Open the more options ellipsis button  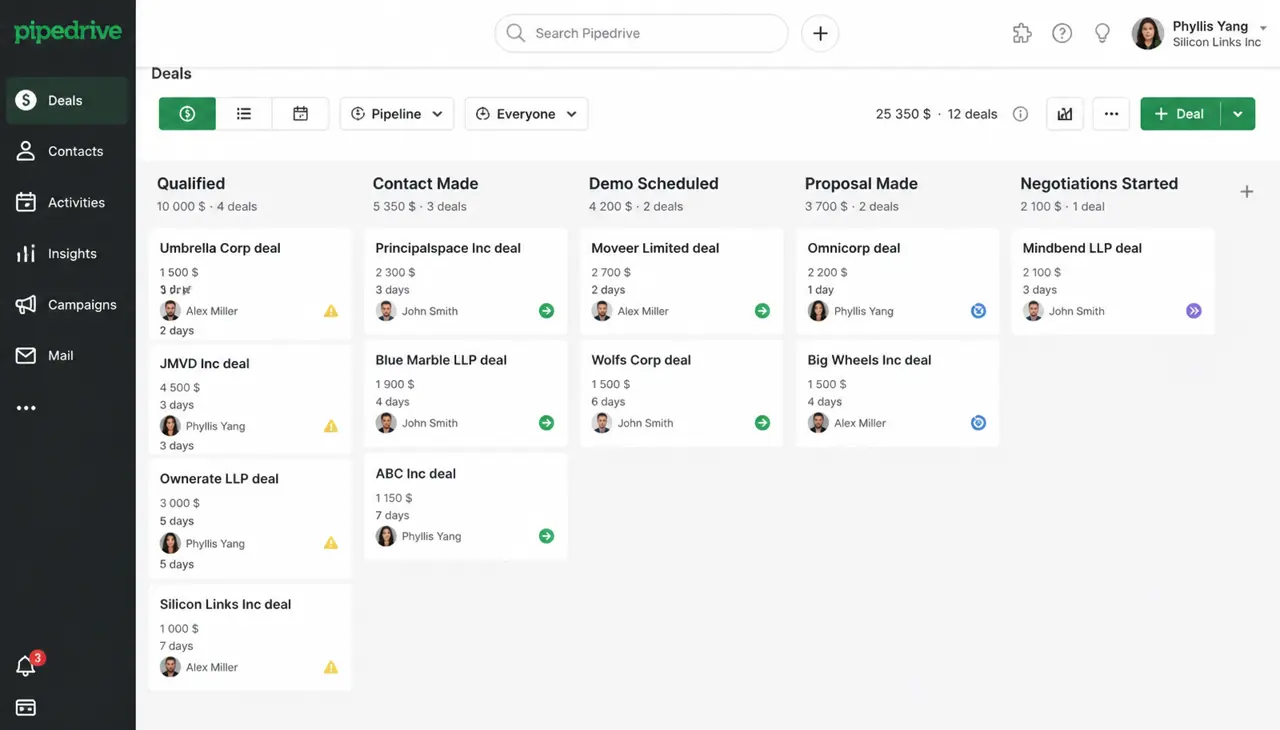(1111, 114)
